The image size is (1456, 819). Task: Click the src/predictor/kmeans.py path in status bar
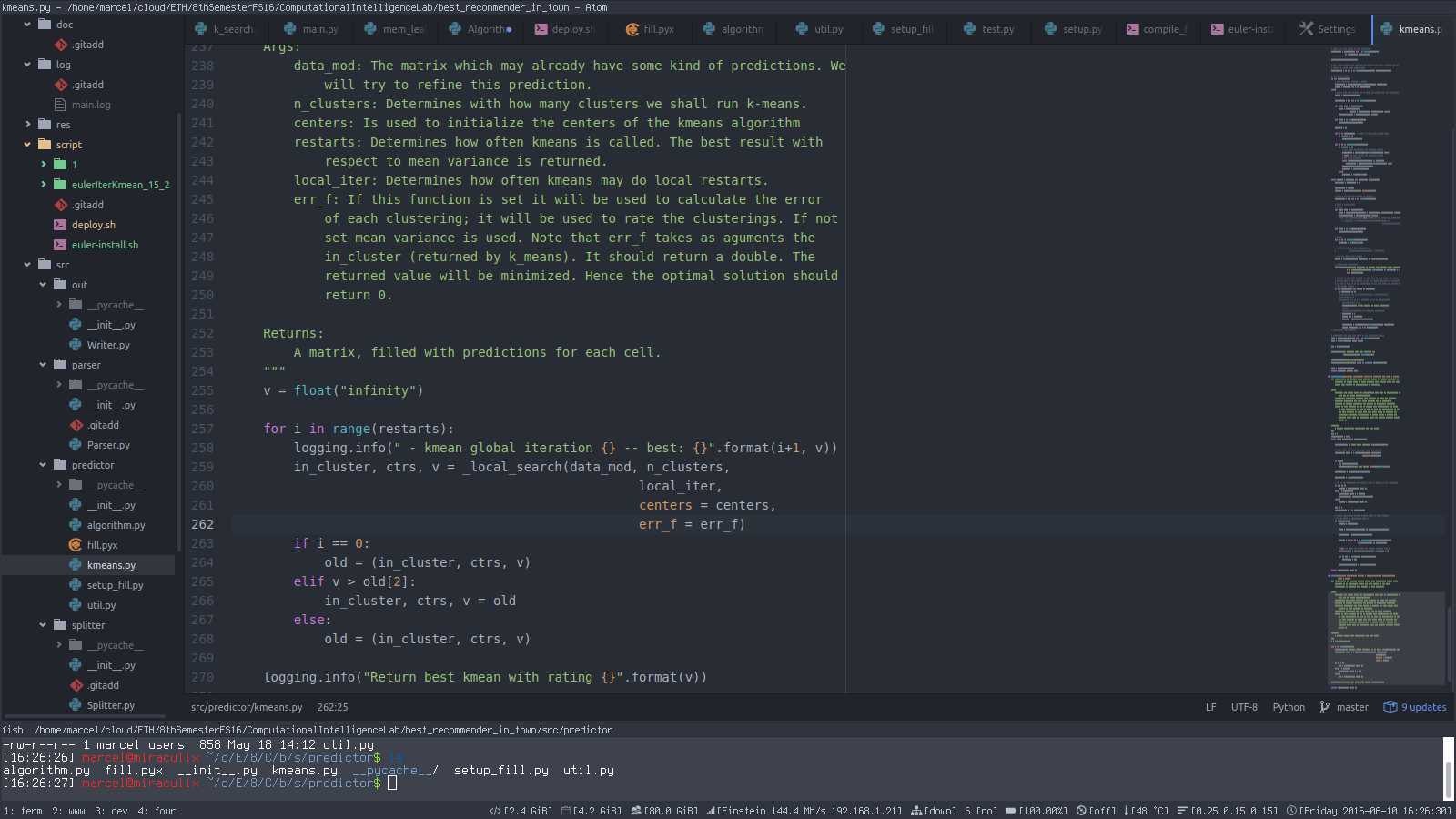pyautogui.click(x=247, y=707)
